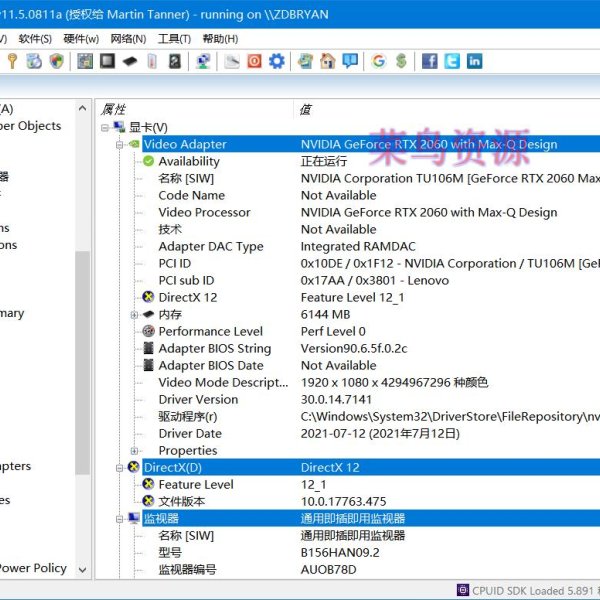Image resolution: width=600 pixels, height=600 pixels.
Task: Collapse the Video Adapter node
Action: tap(119, 145)
